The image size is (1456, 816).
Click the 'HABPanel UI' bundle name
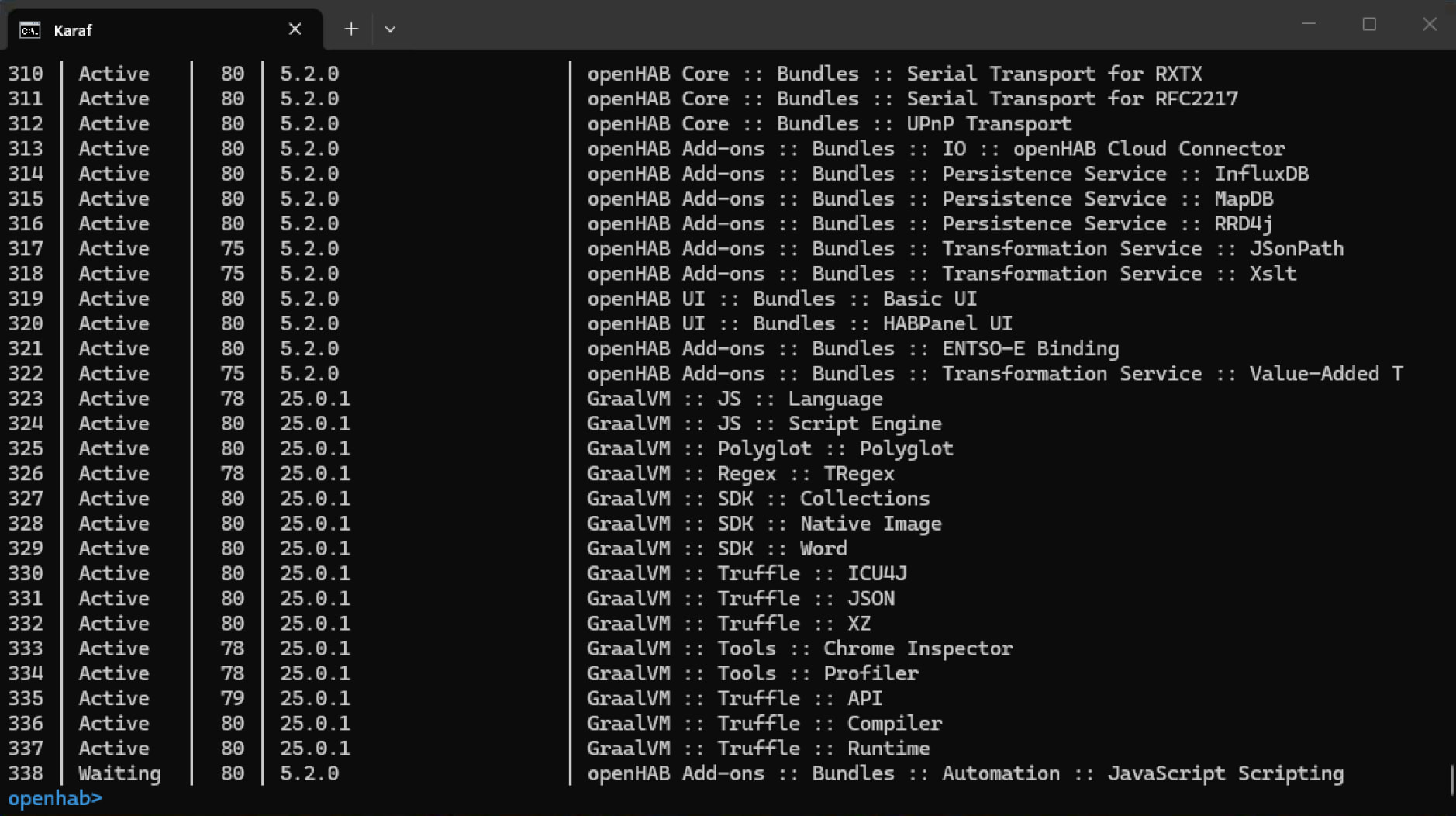click(x=947, y=323)
